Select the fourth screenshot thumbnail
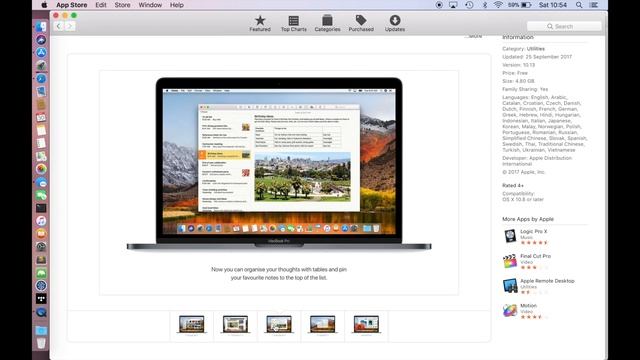 pyautogui.click(x=322, y=324)
